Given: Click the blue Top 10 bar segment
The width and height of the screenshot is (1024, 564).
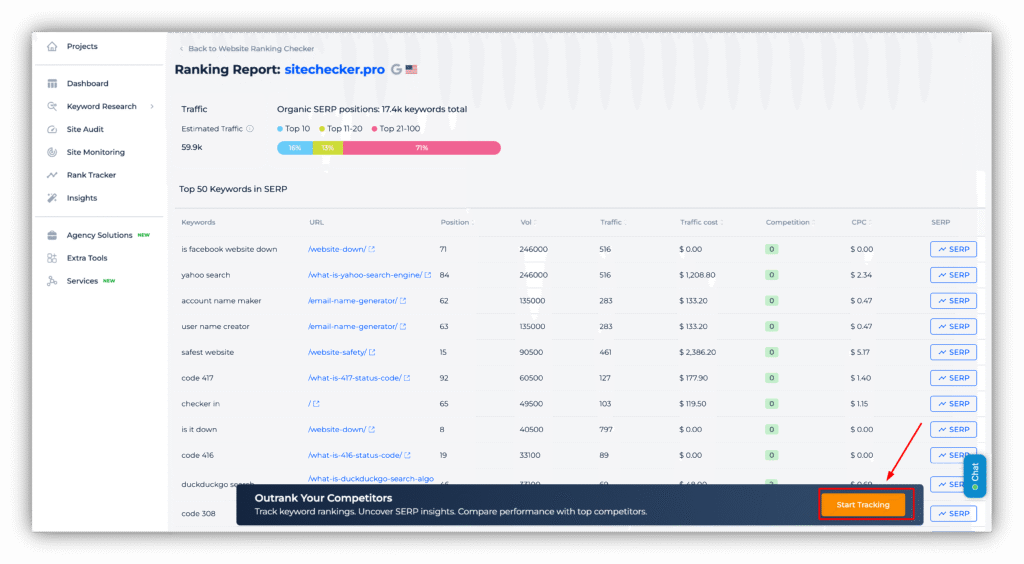Looking at the screenshot, I should tap(295, 148).
